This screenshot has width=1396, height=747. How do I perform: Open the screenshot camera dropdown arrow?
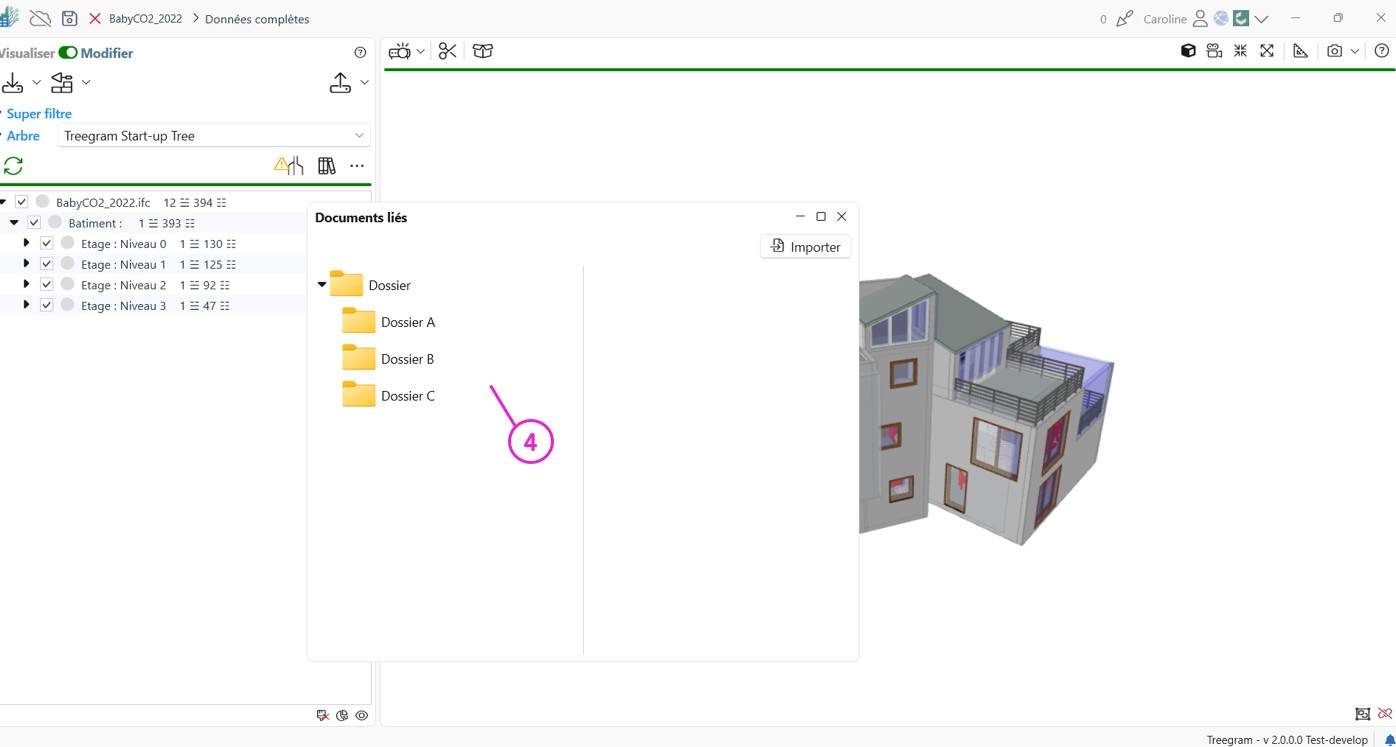point(1355,51)
